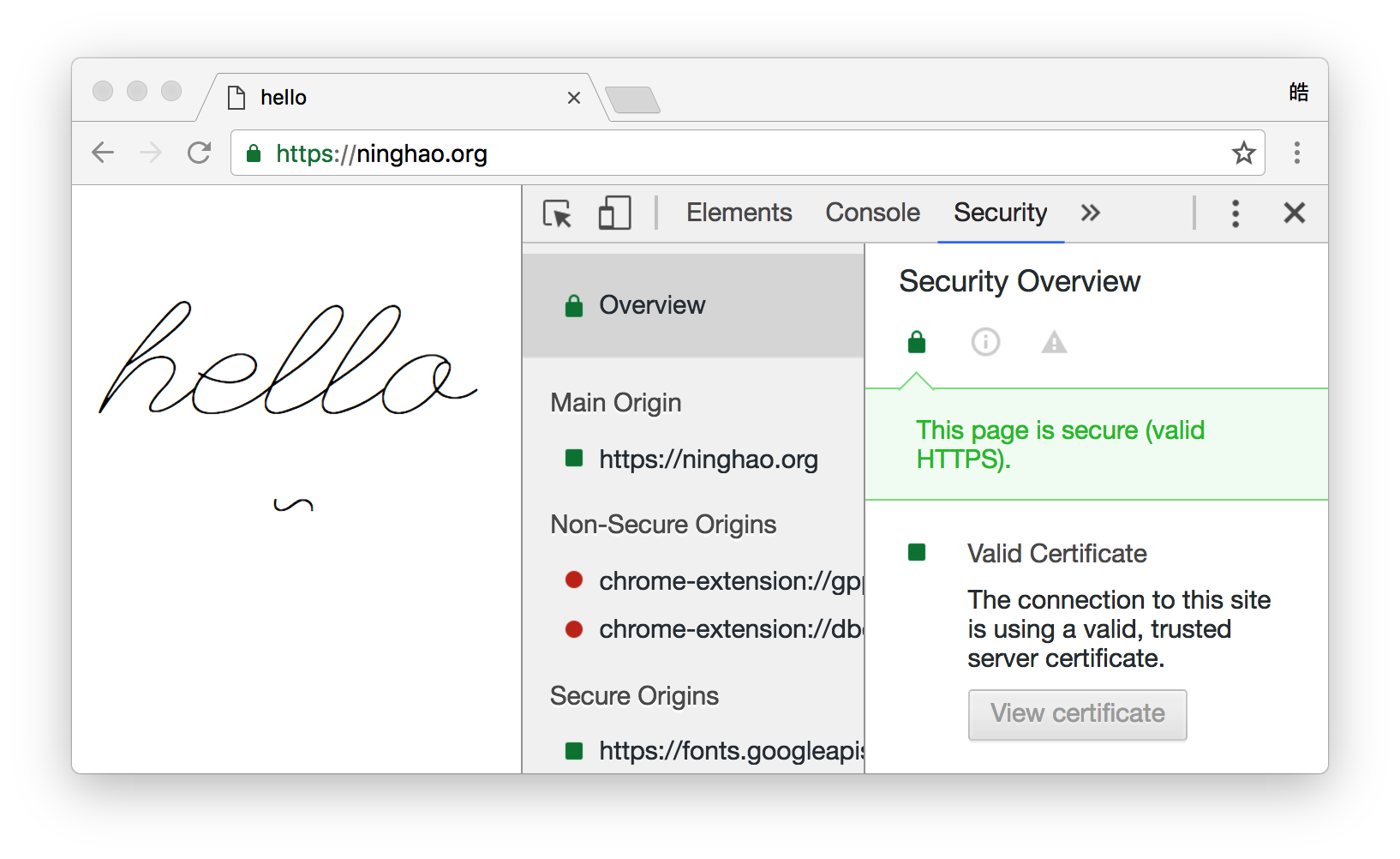Open Chrome's three-dot main menu
The height and width of the screenshot is (859, 1400).
click(x=1296, y=153)
